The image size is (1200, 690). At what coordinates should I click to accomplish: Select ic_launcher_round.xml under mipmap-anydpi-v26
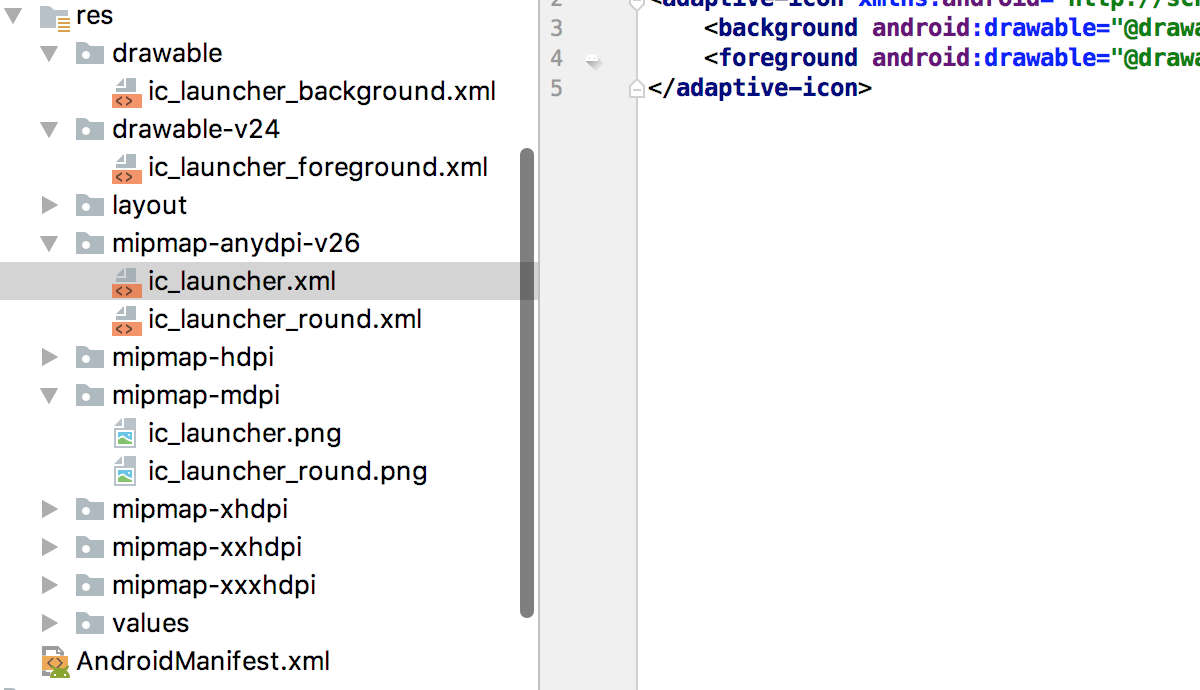click(284, 319)
